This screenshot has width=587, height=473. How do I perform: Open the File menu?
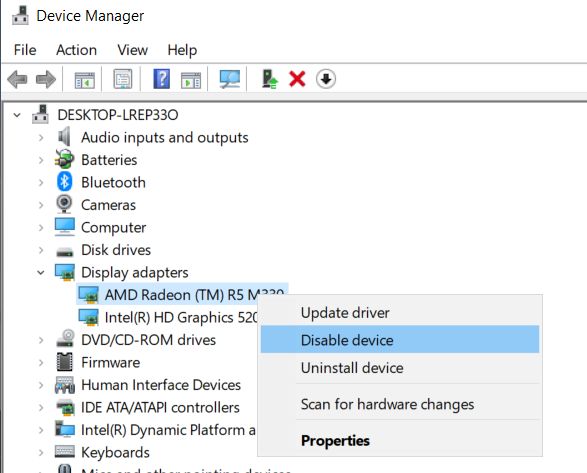coord(25,50)
